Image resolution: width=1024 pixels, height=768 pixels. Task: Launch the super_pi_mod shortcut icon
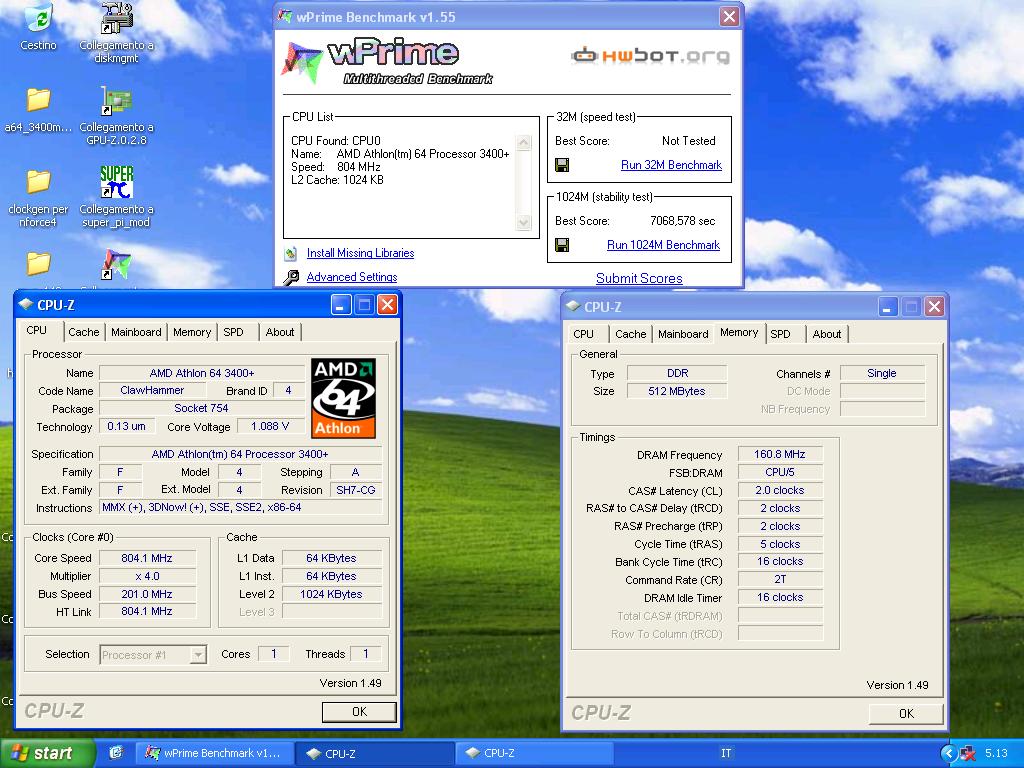[116, 182]
